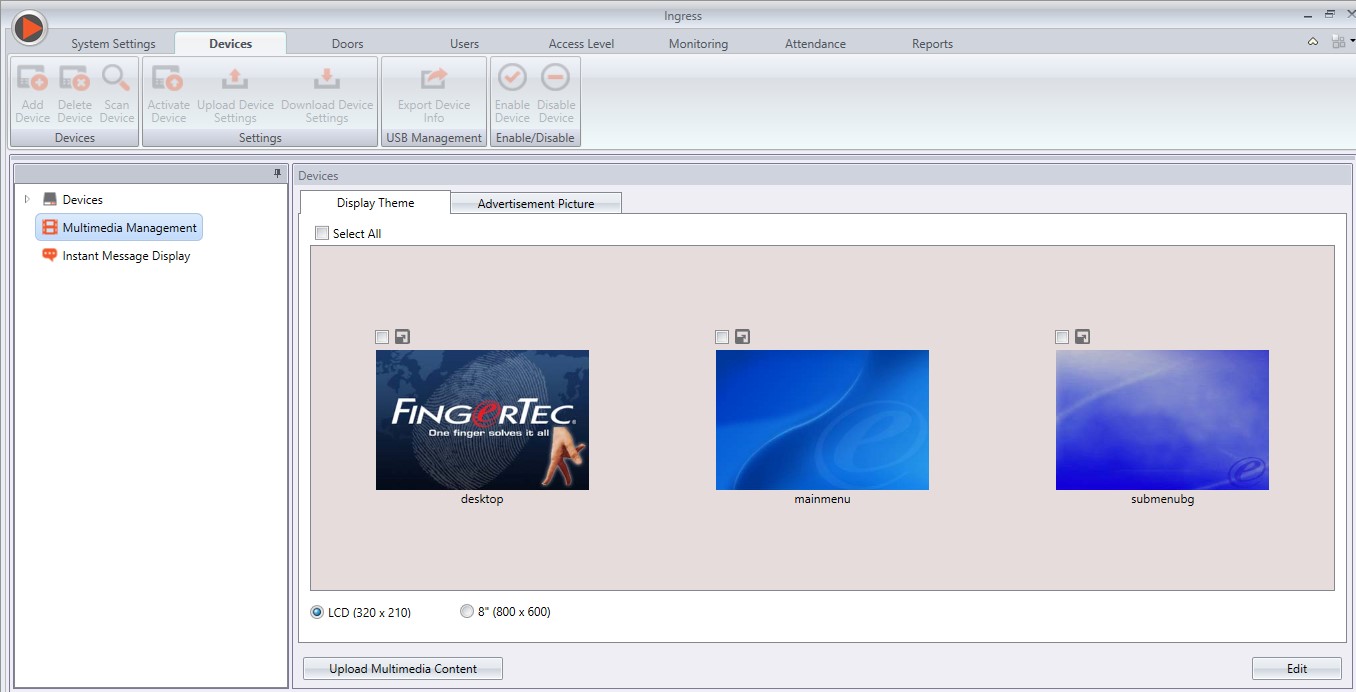Check the box above the mainmenu image
Viewport: 1356px width, 692px height.
pos(722,337)
